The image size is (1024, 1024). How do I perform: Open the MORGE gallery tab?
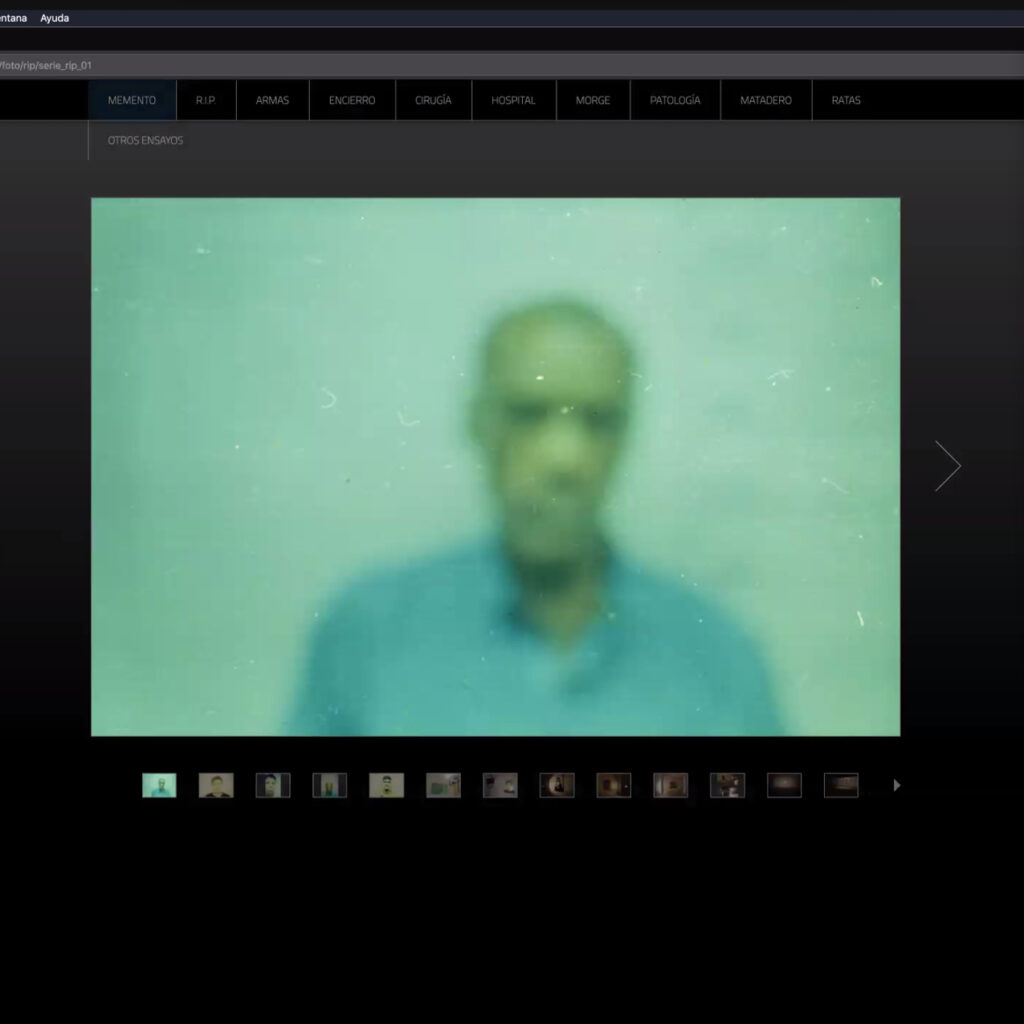pos(593,100)
